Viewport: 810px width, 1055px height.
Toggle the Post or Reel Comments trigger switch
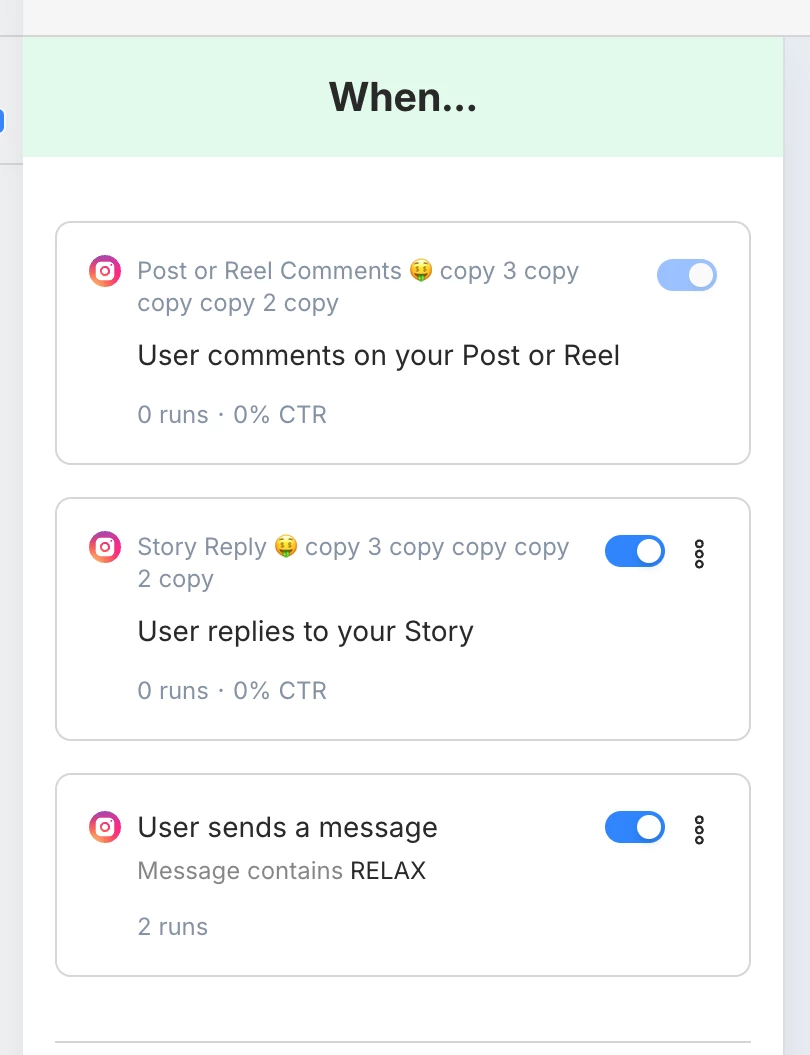(687, 275)
